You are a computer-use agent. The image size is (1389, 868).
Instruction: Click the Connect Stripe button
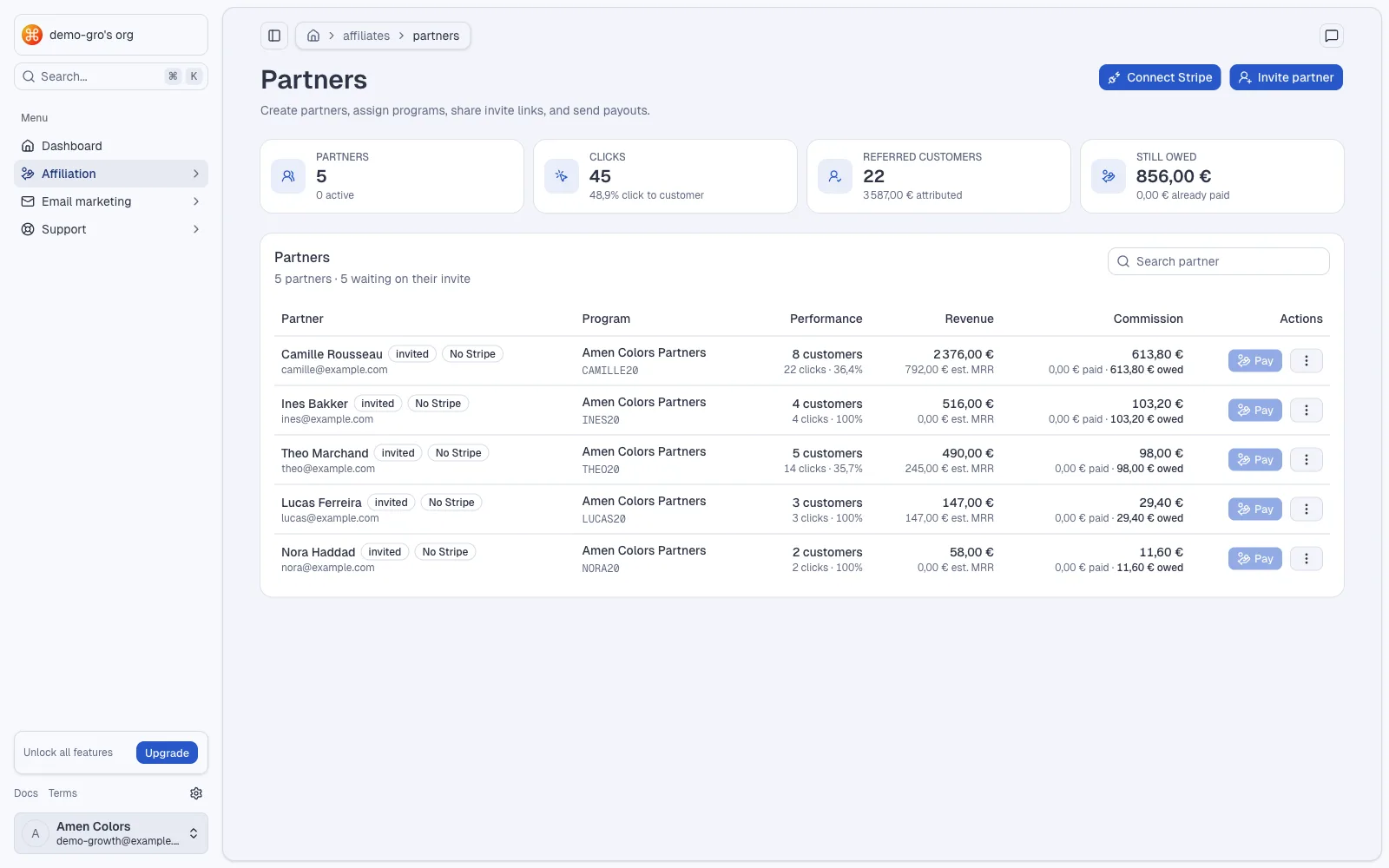[1160, 77]
